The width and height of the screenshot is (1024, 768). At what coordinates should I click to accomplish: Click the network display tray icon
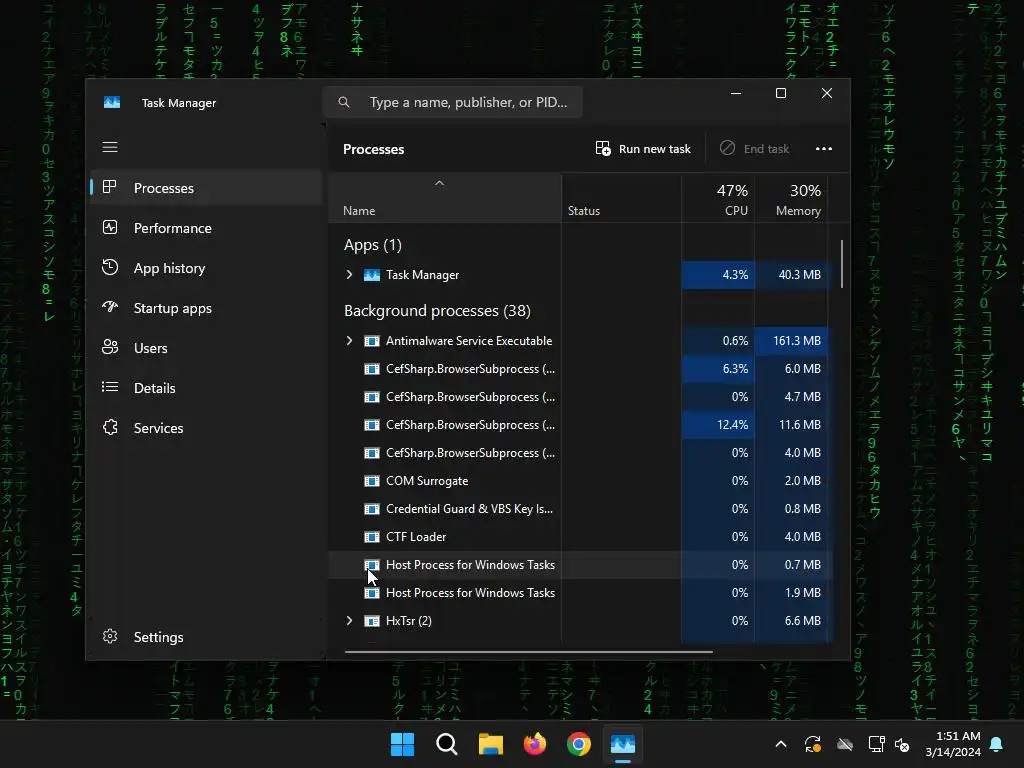tap(876, 744)
